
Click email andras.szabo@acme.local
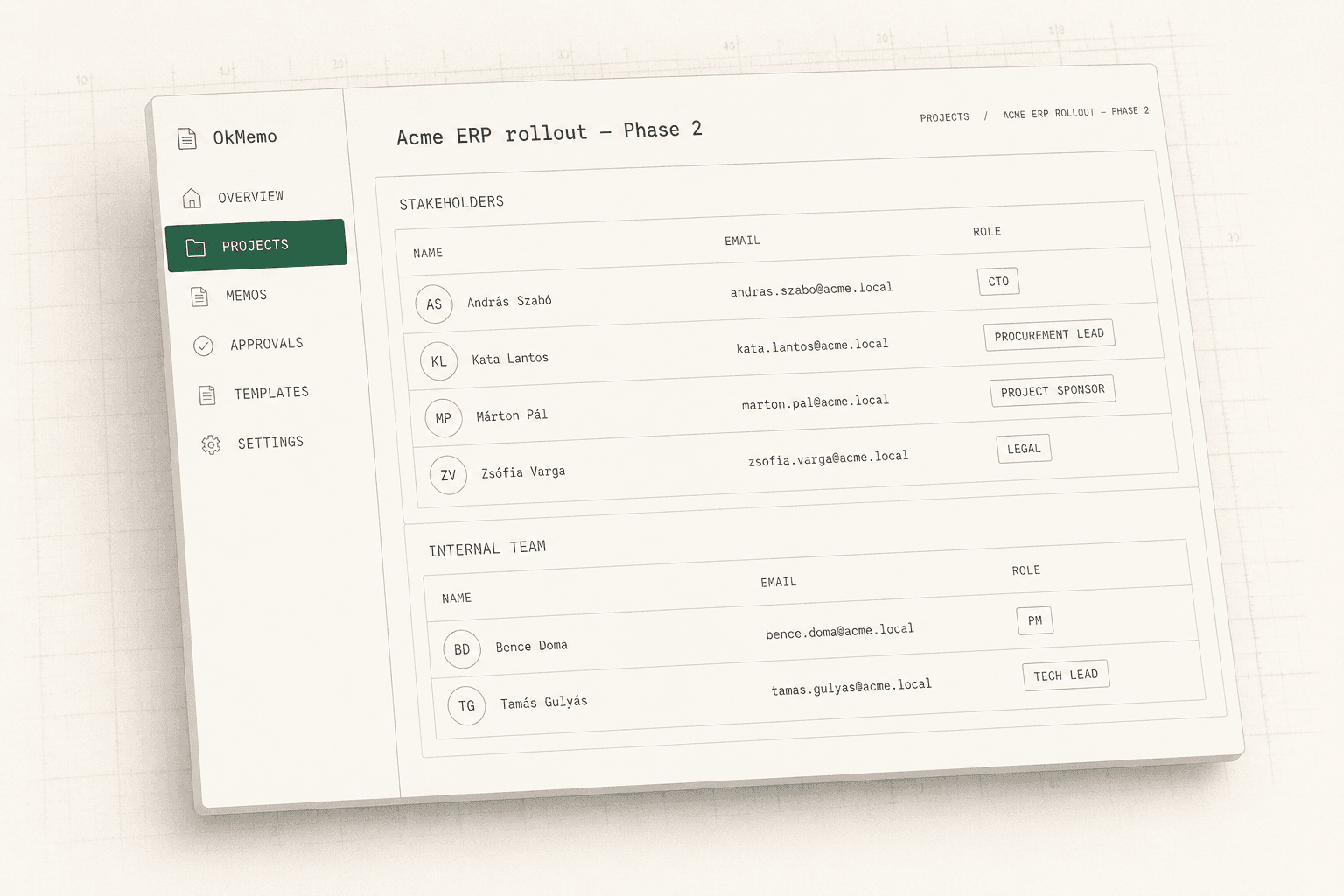click(811, 290)
